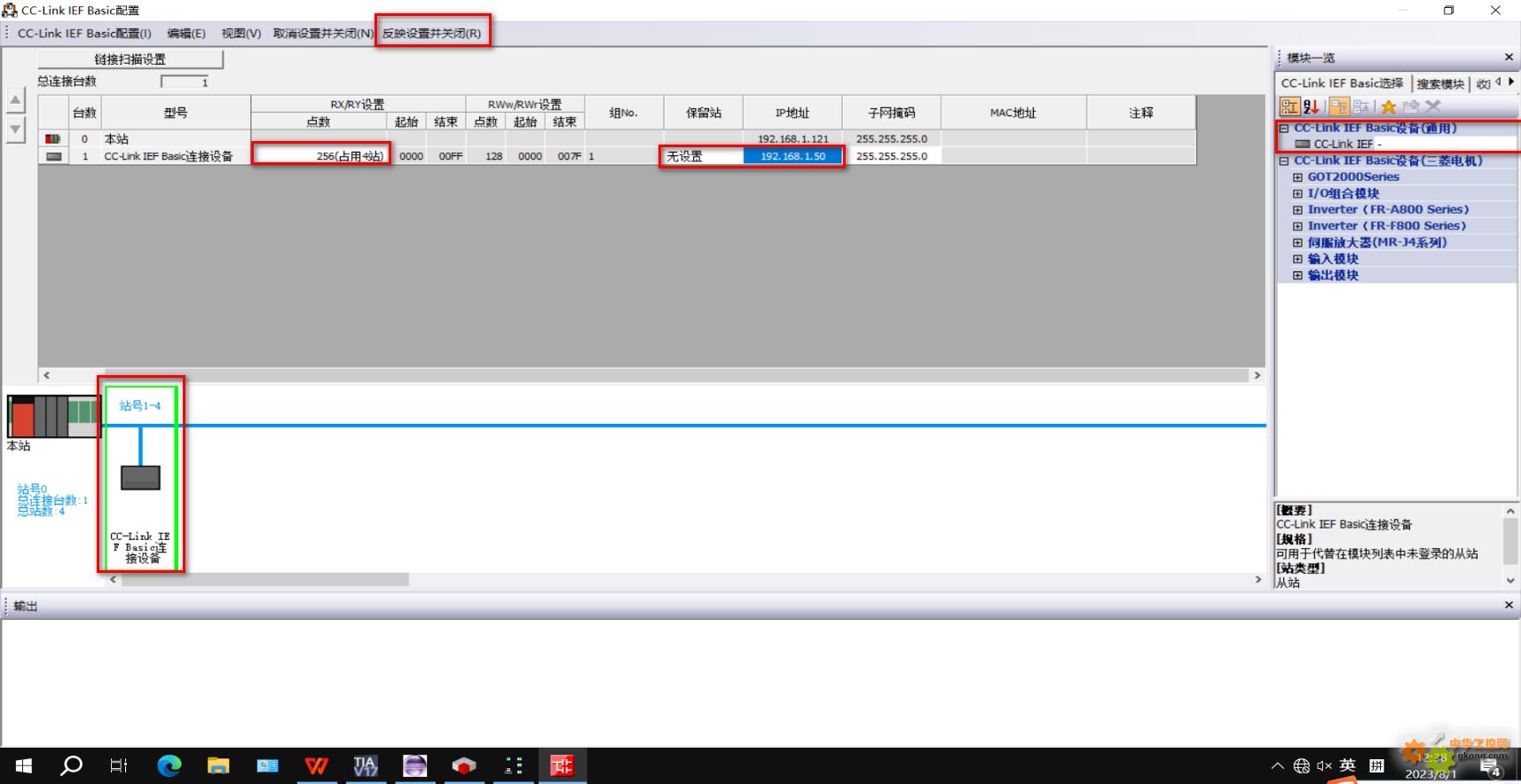Click the 站号1~4 label in diagram
This screenshot has width=1521, height=784.
coord(140,405)
